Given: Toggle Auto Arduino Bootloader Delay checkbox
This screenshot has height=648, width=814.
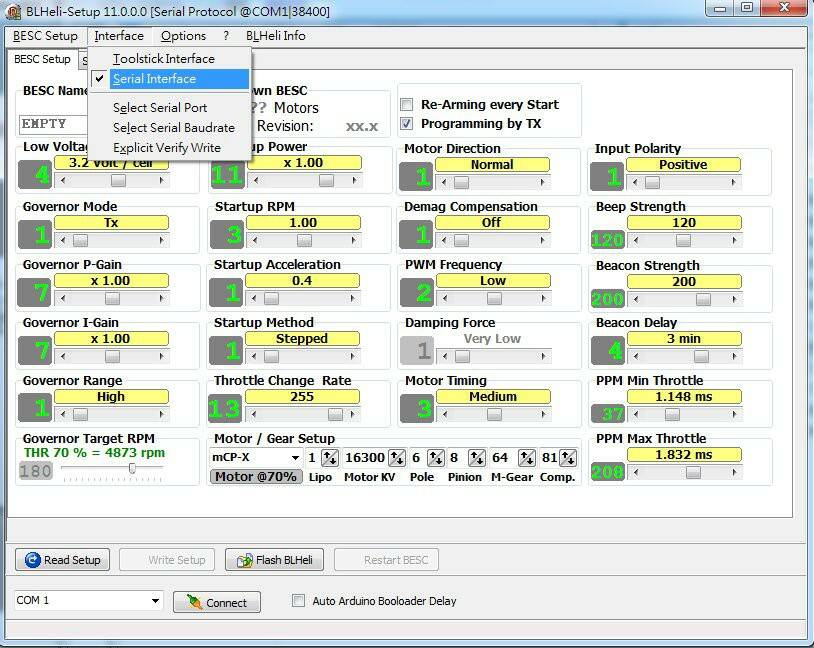Looking at the screenshot, I should coord(299,601).
